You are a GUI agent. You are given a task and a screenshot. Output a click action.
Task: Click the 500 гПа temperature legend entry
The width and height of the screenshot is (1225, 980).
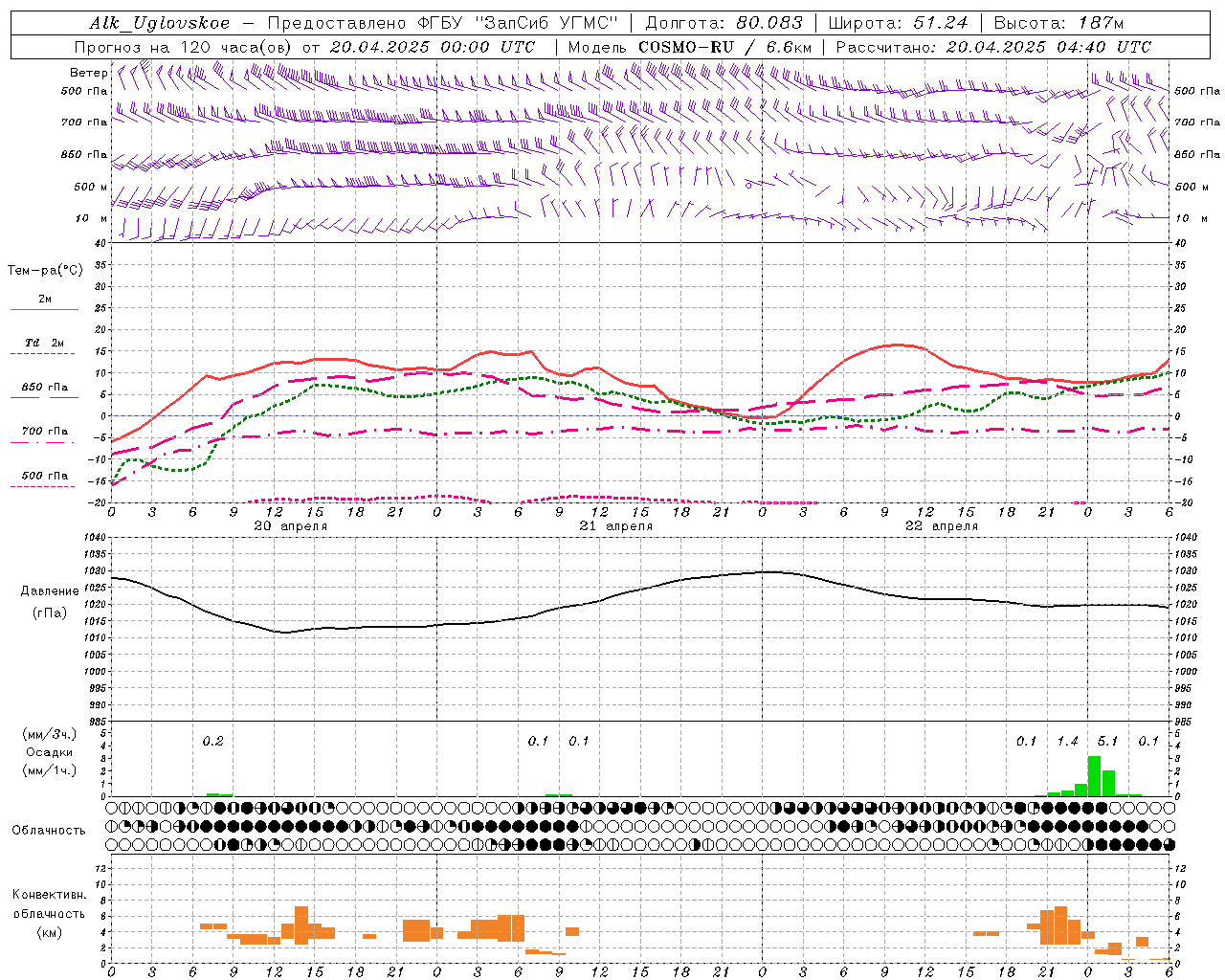coord(45,476)
